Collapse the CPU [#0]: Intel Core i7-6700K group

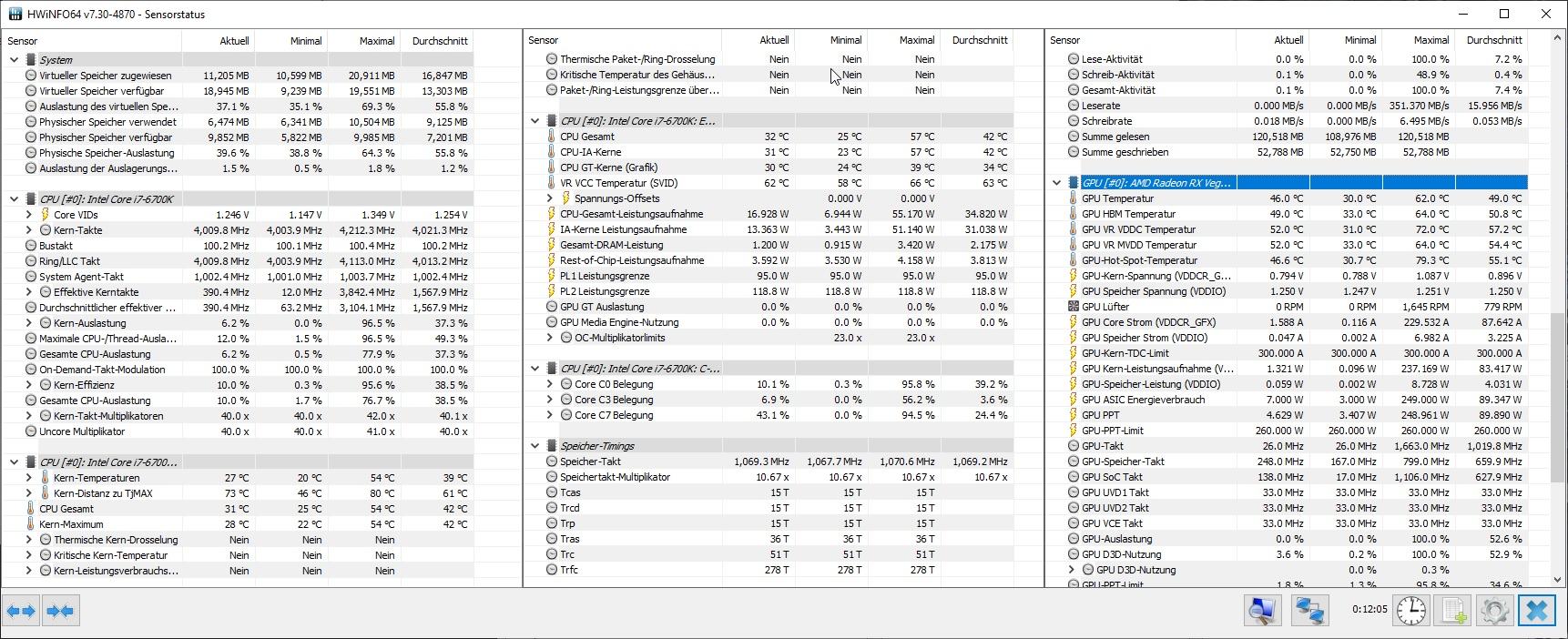tap(14, 199)
